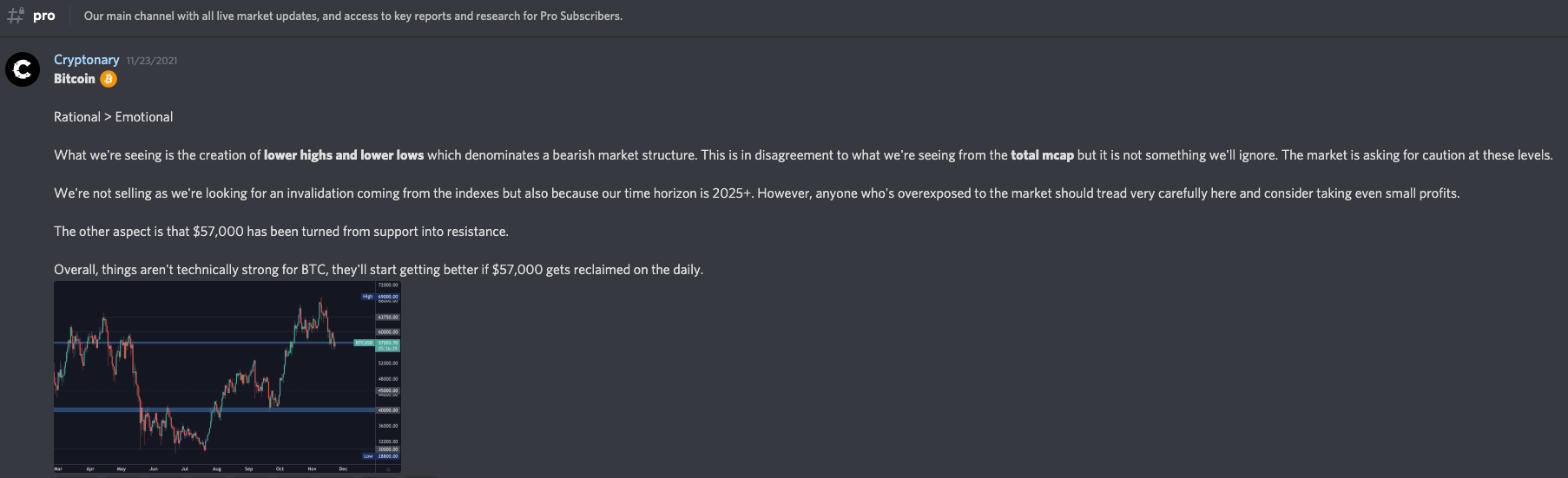Click the 11/23/2021 message timestamp

point(152,61)
